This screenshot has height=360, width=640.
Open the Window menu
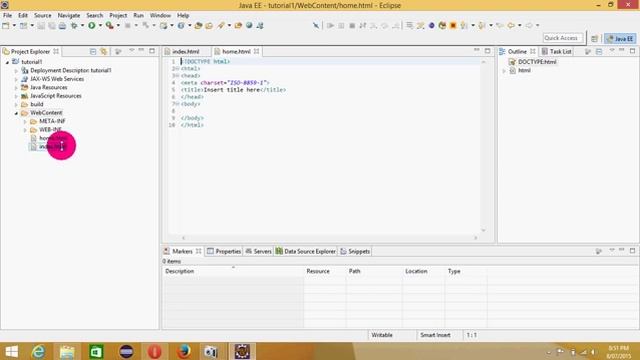pyautogui.click(x=160, y=15)
